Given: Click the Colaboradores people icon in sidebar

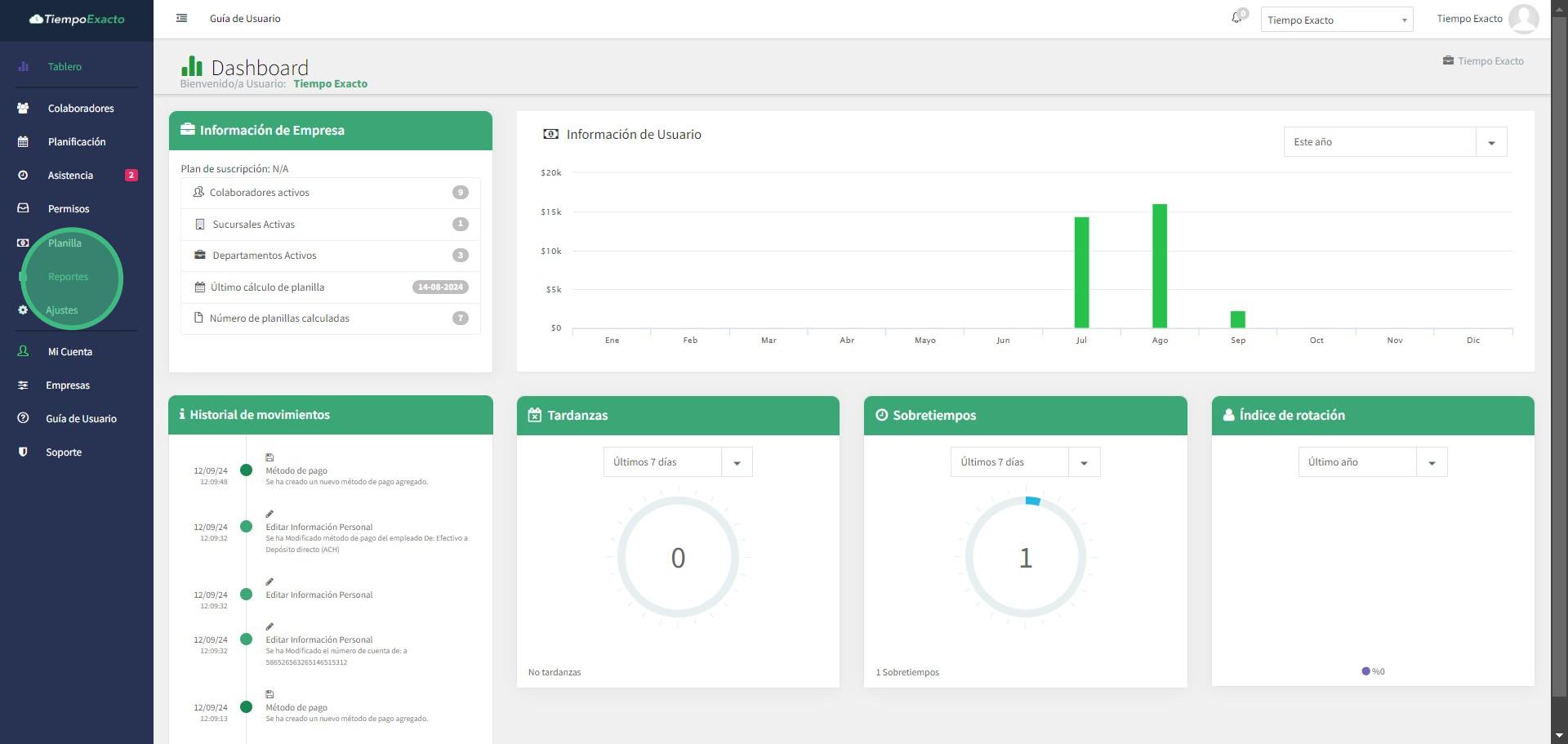Looking at the screenshot, I should point(23,108).
